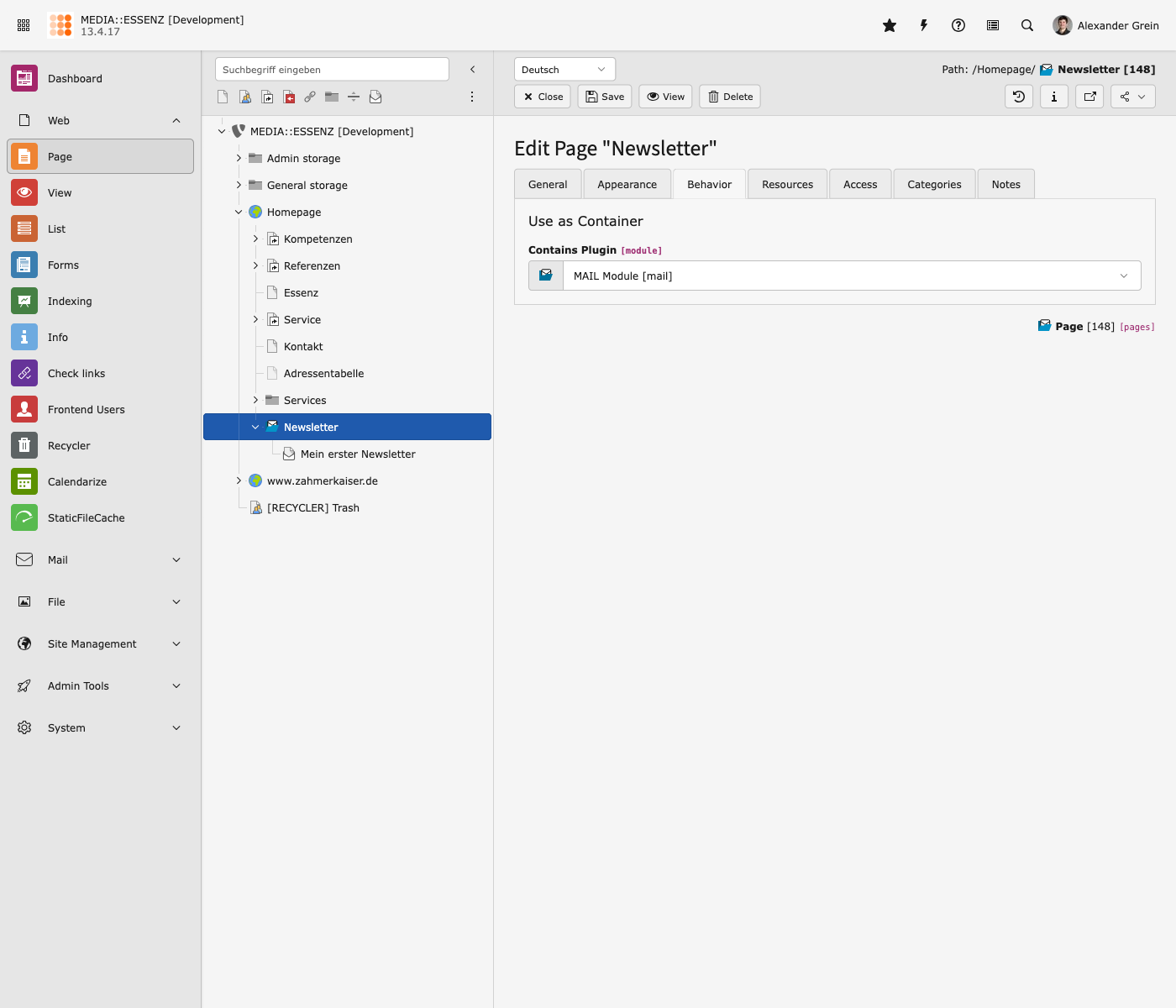Click the Delete button
The width and height of the screenshot is (1176, 1008).
[730, 97]
